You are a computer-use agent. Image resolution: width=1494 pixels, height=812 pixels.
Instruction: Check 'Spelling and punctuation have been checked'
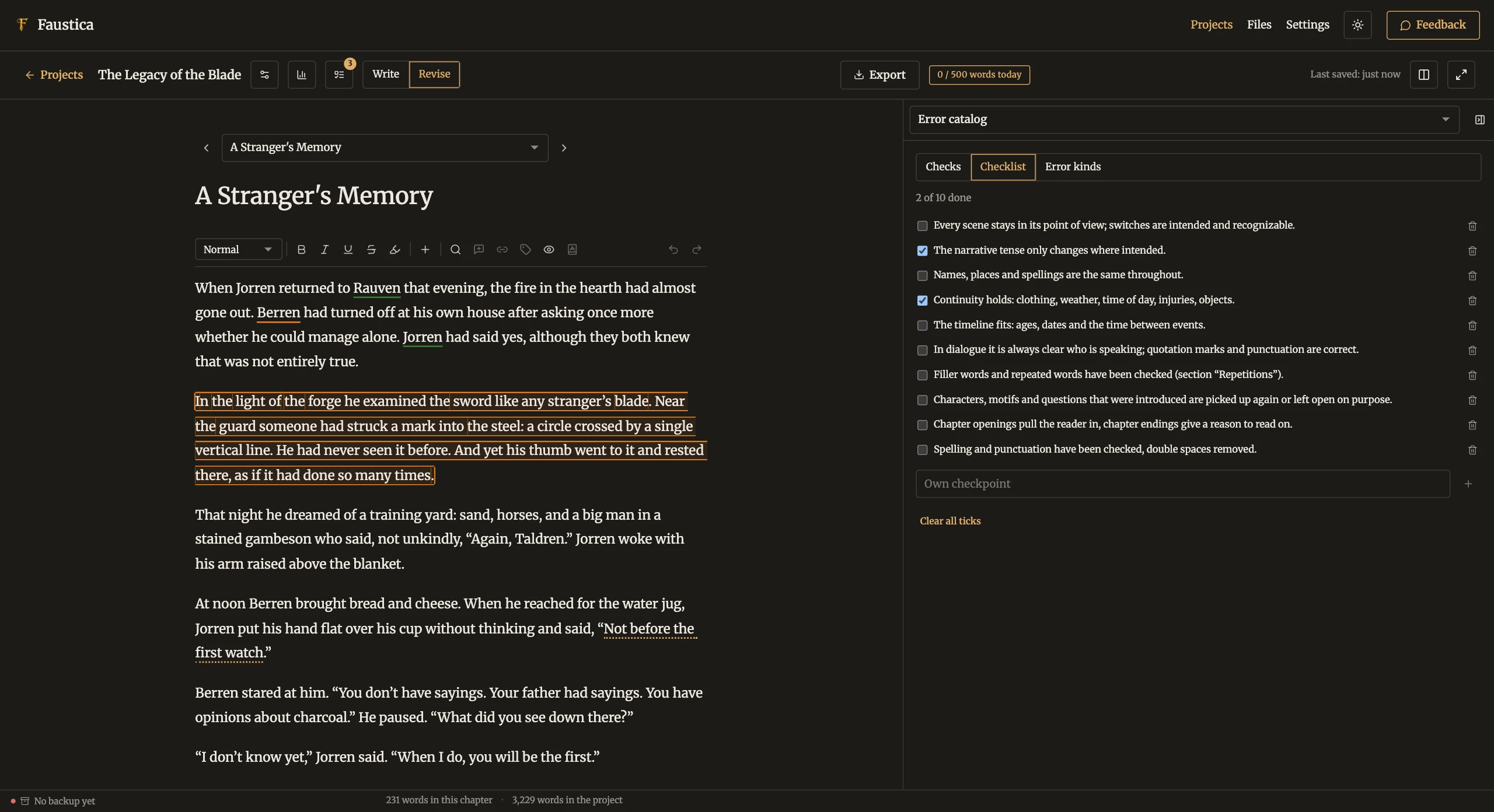922,450
